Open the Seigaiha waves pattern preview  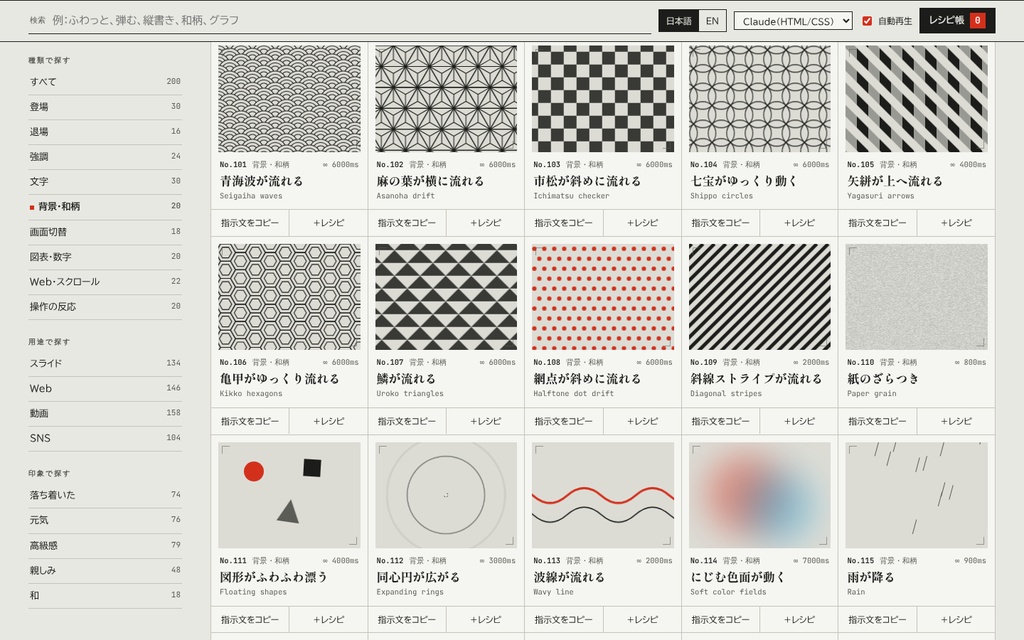289,99
